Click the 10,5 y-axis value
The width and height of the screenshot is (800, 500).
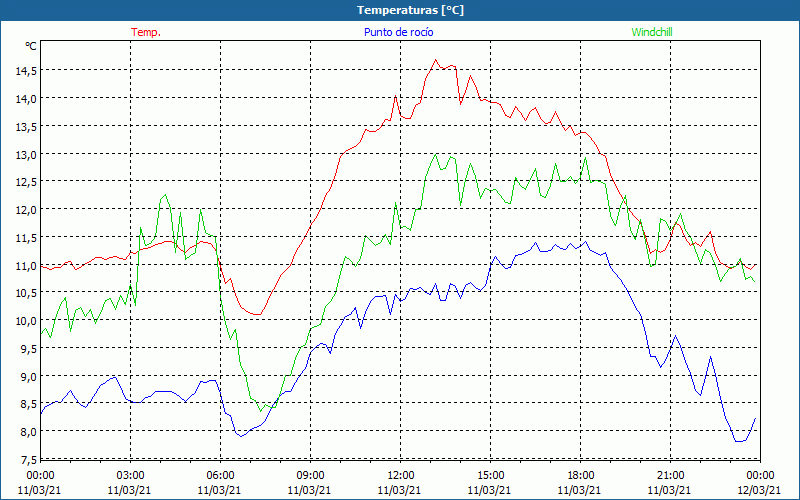click(x=26, y=293)
